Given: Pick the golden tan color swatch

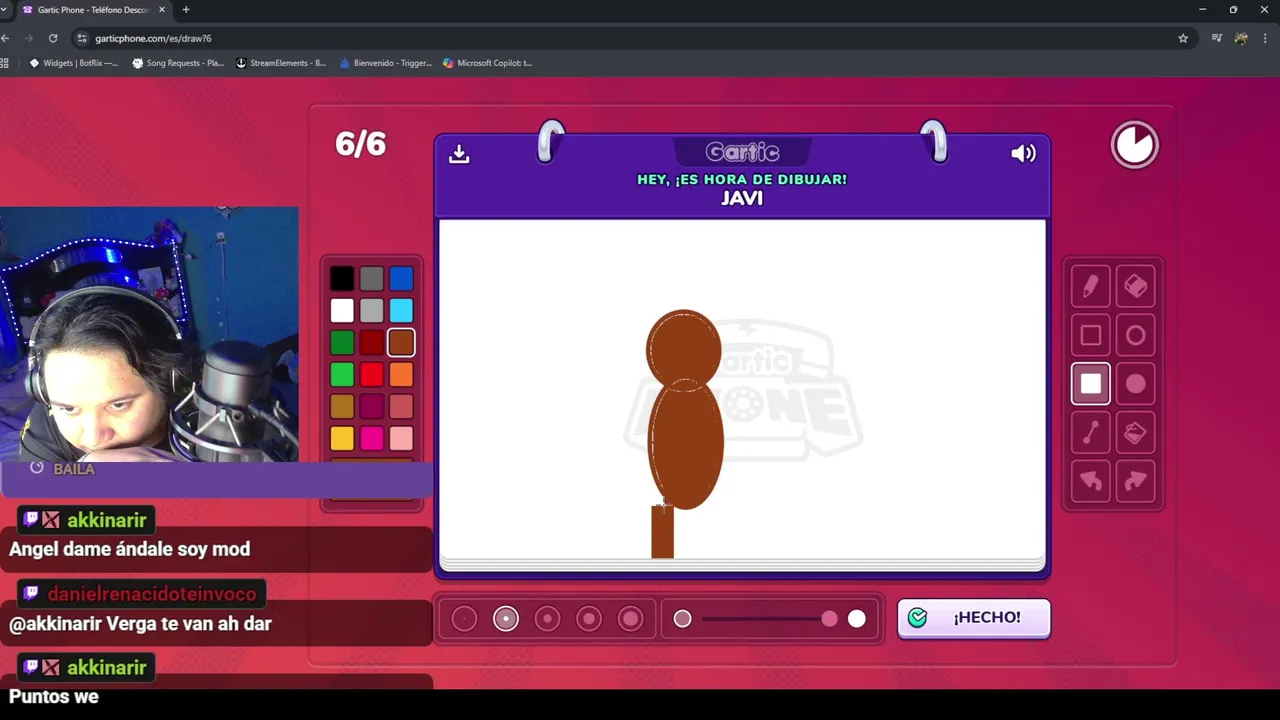Looking at the screenshot, I should tap(342, 407).
